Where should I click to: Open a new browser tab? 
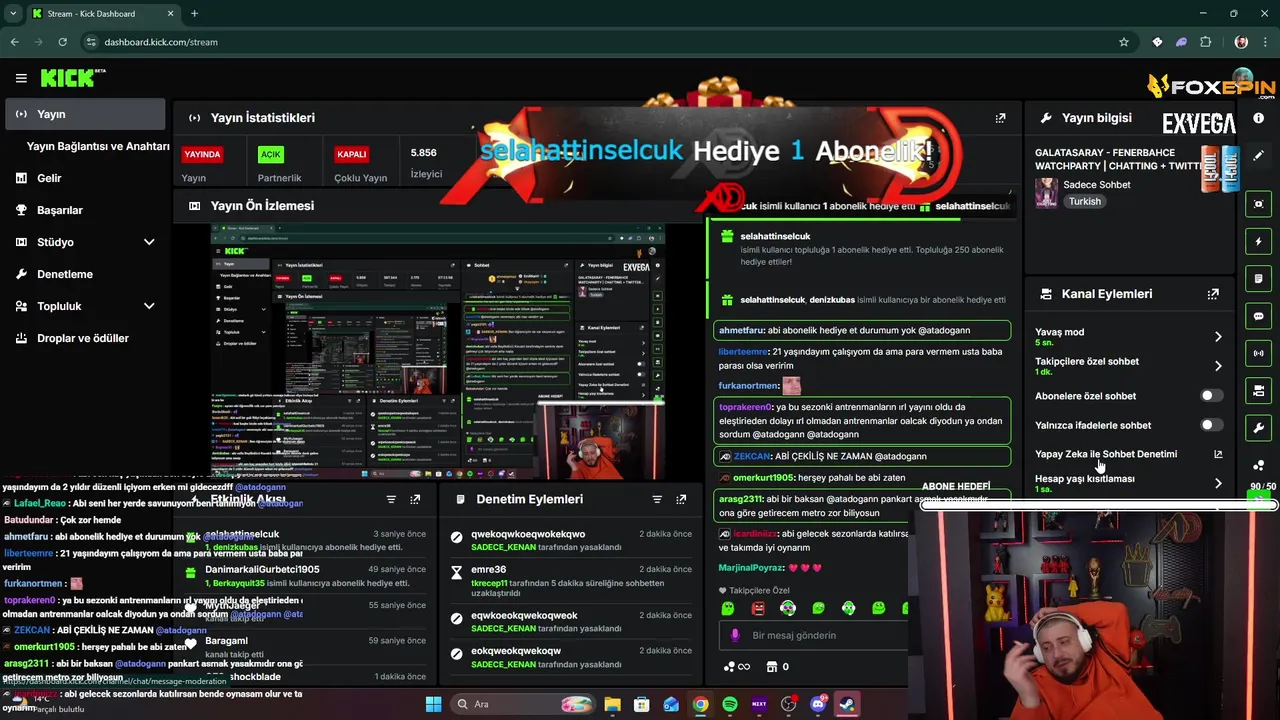[194, 14]
